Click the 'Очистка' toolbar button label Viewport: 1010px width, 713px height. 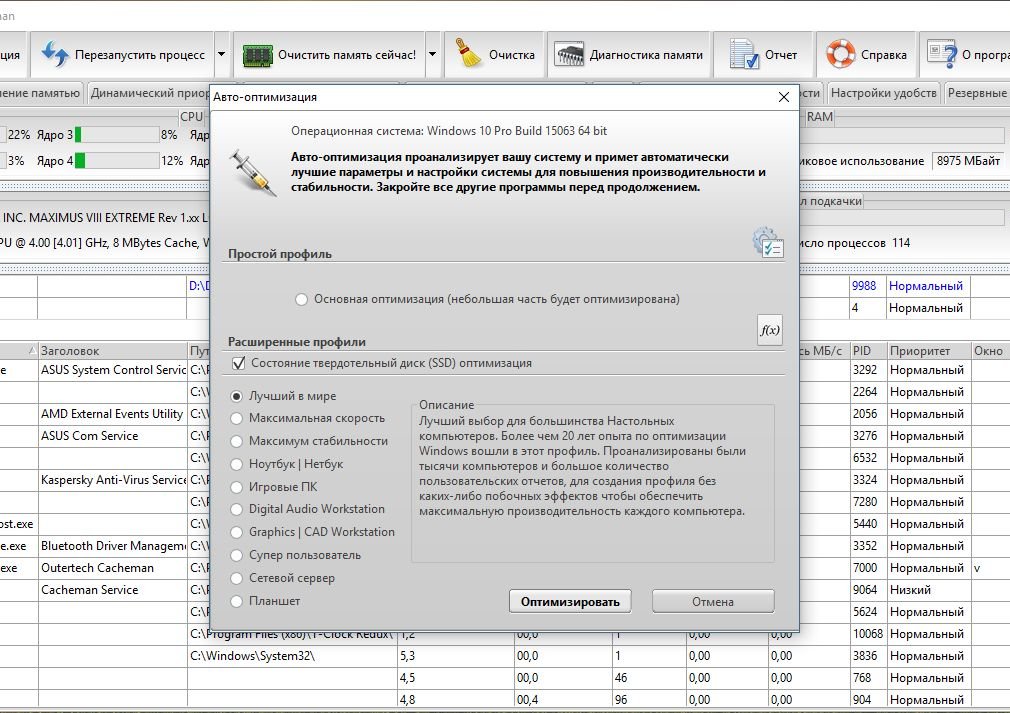pyautogui.click(x=511, y=55)
